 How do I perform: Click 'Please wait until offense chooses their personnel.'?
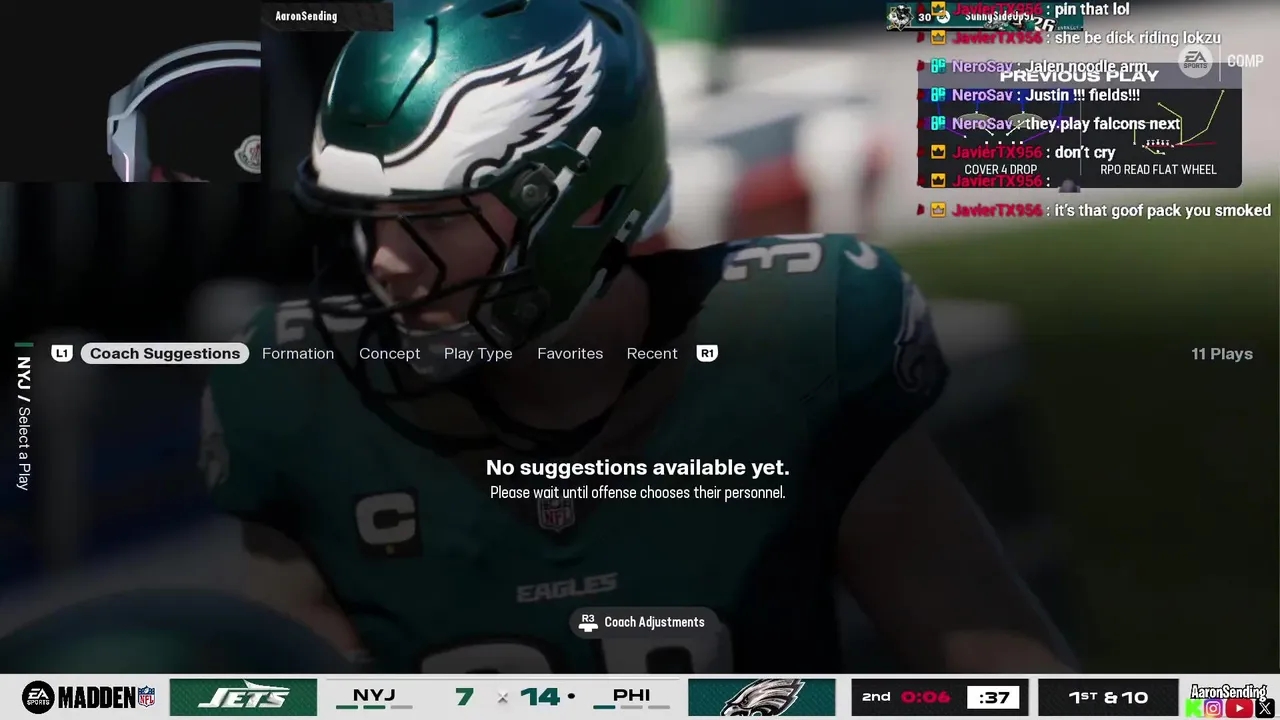coord(638,492)
